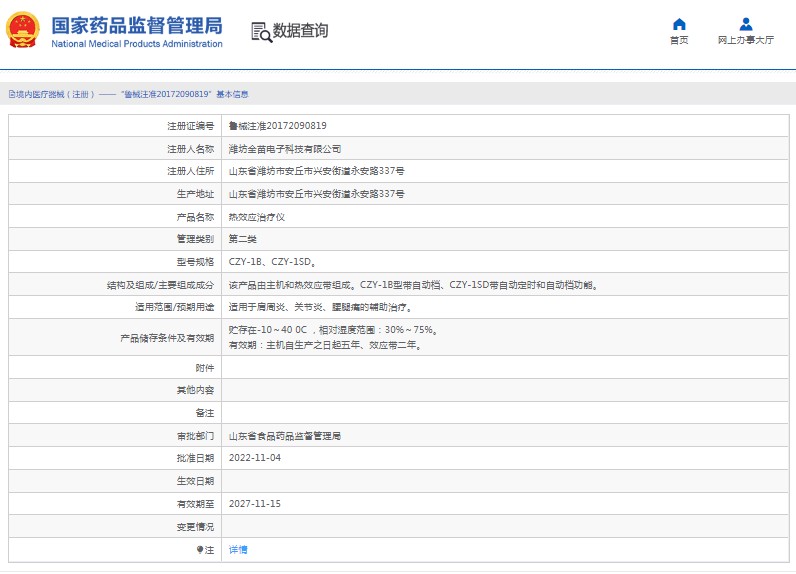Click the 型号规格 label
Viewport: 796px width, 574px height.
coord(195,262)
